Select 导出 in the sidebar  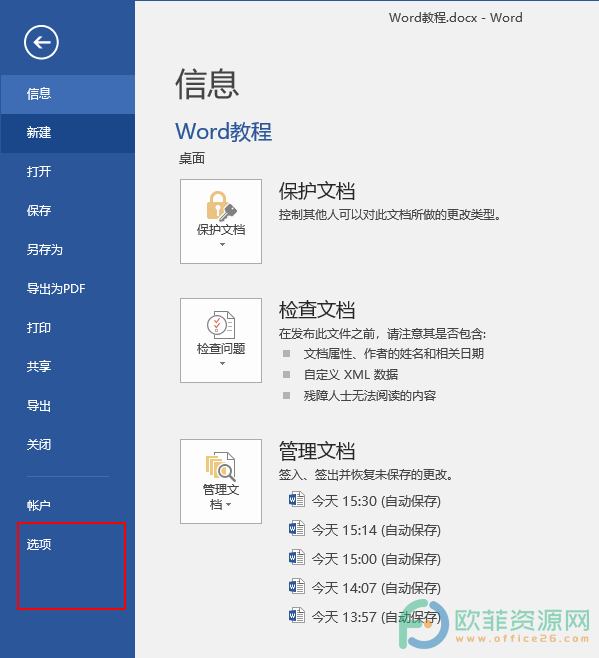[x=68, y=406]
